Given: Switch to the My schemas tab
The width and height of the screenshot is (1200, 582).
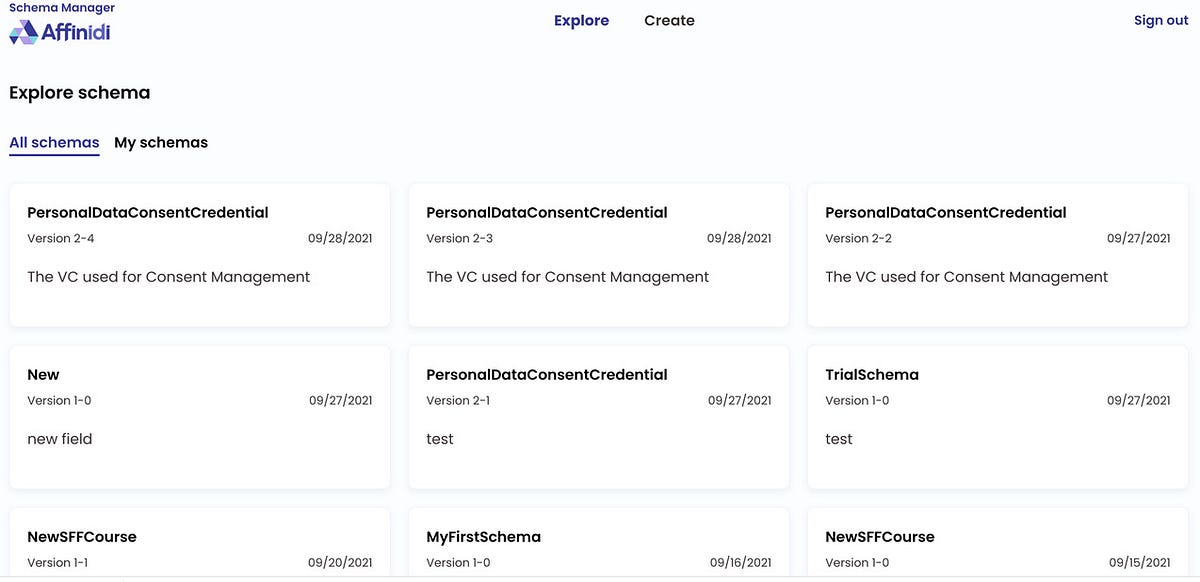Looking at the screenshot, I should [x=161, y=143].
